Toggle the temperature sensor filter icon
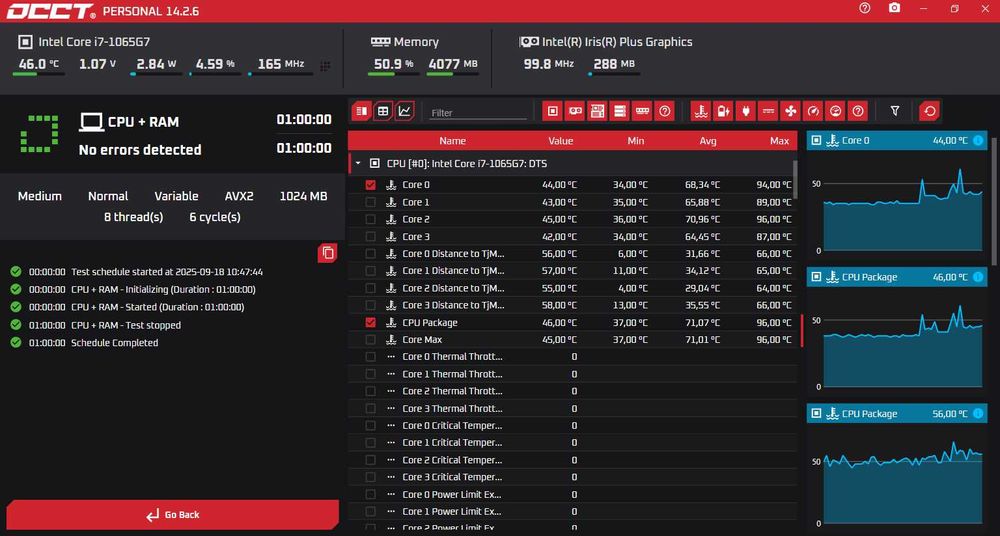This screenshot has height=536, width=1000. click(x=701, y=111)
